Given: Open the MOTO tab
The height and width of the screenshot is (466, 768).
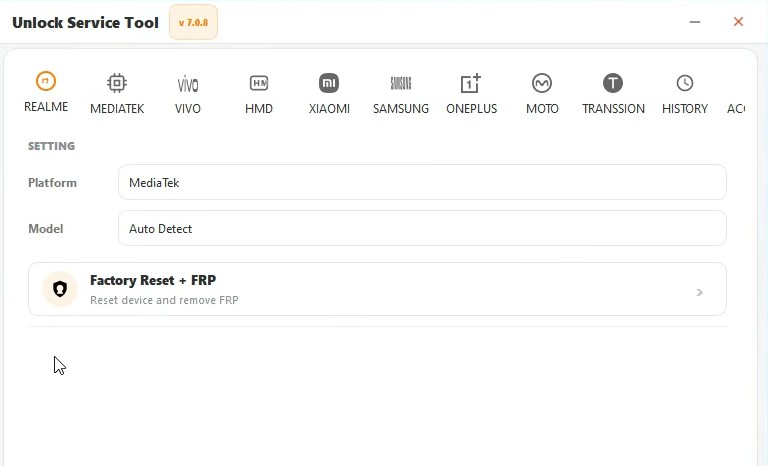Looking at the screenshot, I should [542, 94].
